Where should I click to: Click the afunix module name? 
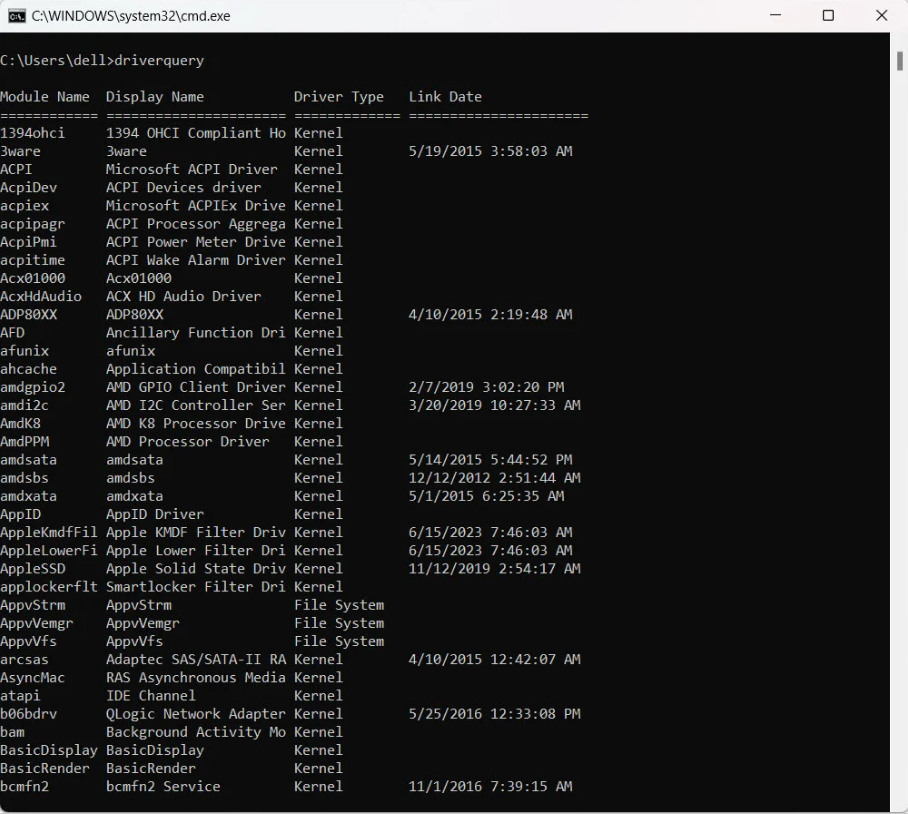click(24, 351)
